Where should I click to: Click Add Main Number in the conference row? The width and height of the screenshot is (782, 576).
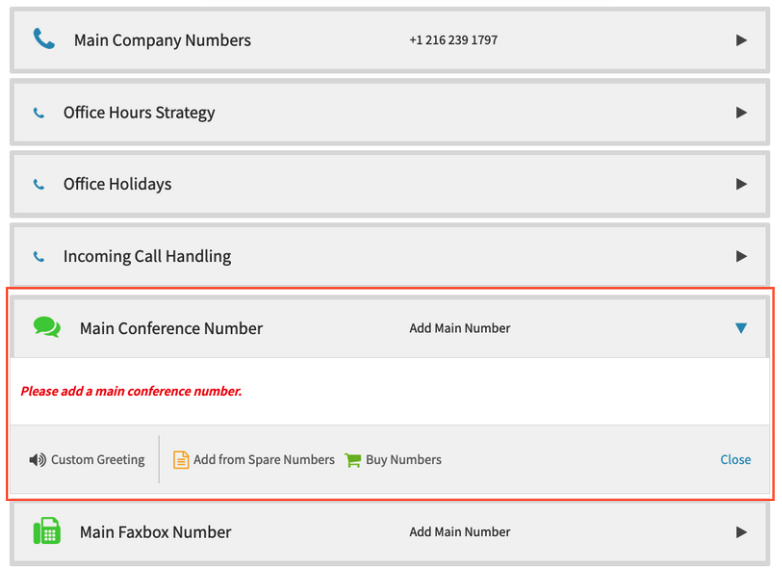click(x=459, y=328)
